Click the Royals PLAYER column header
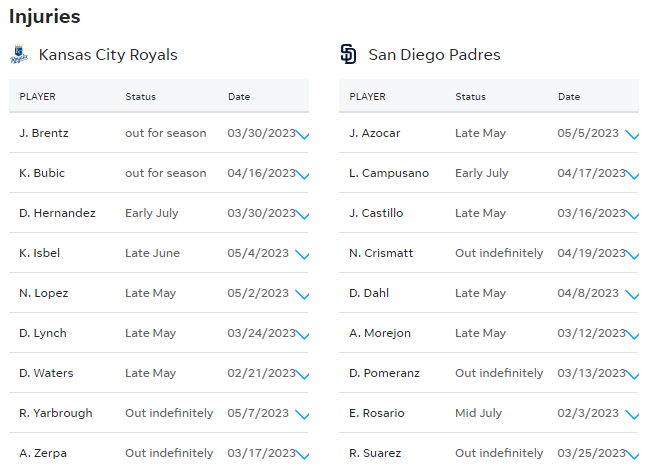This screenshot has width=646, height=471. pyautogui.click(x=37, y=96)
